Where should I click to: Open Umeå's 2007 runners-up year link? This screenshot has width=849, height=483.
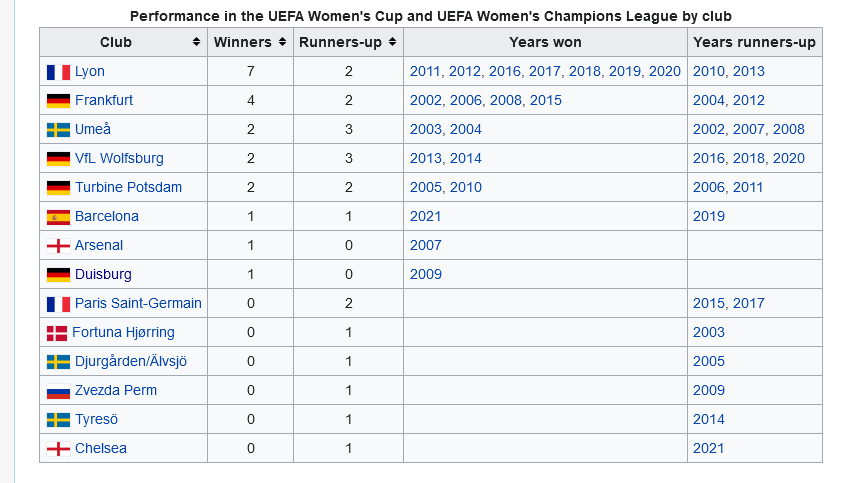(749, 129)
